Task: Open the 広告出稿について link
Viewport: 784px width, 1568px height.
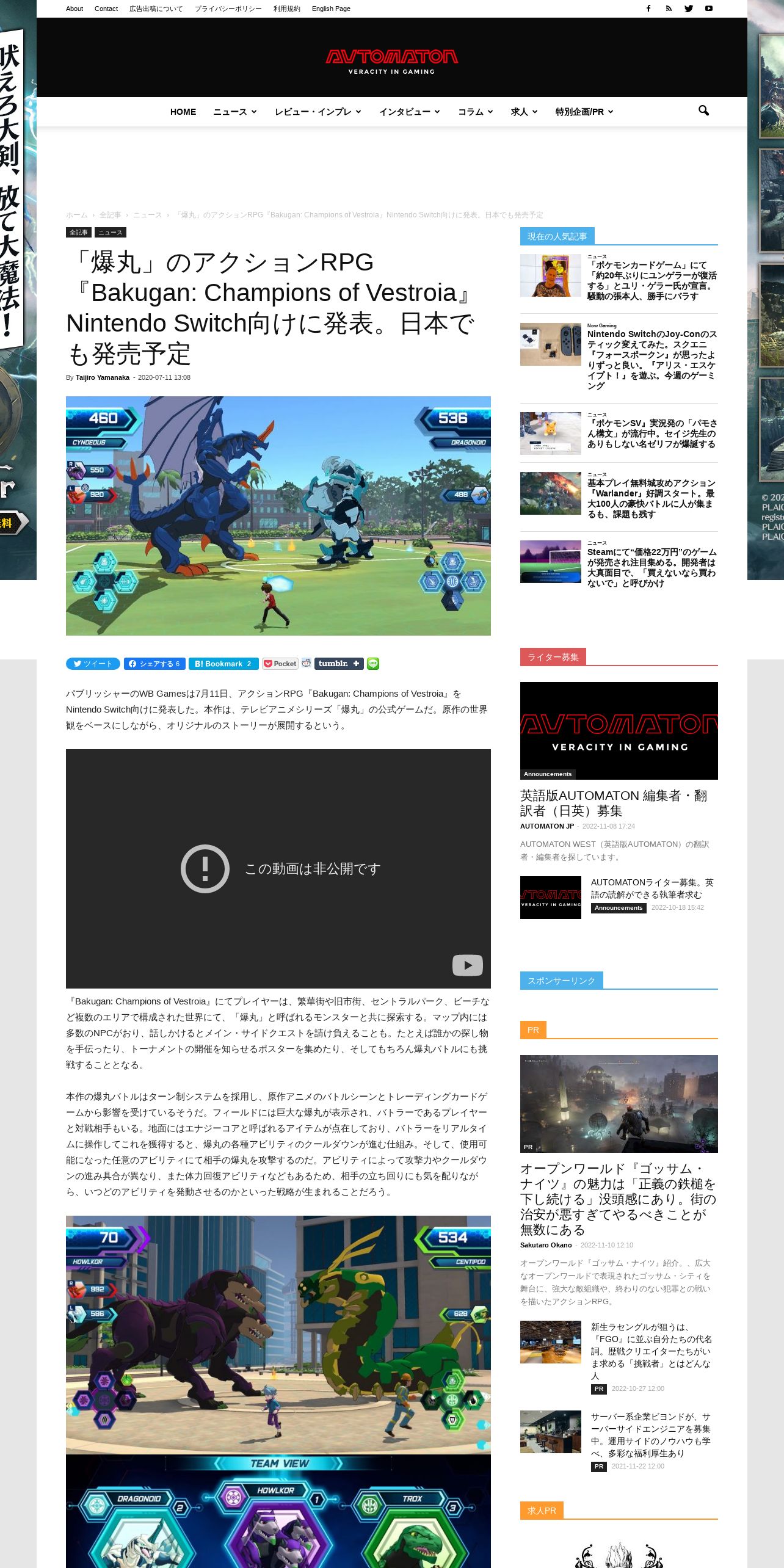Action: pos(156,9)
